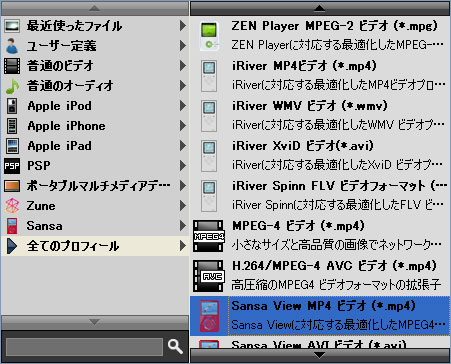Click the Apple iPad label
Screen dimensions: 451x364
coord(59,146)
